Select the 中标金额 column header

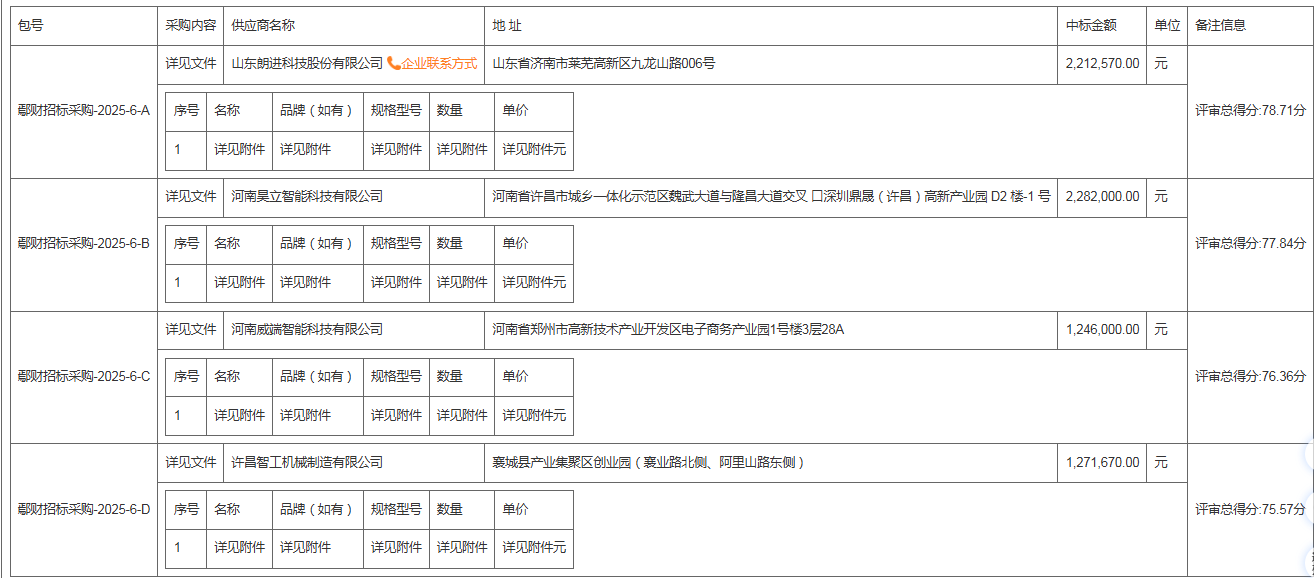[1102, 26]
